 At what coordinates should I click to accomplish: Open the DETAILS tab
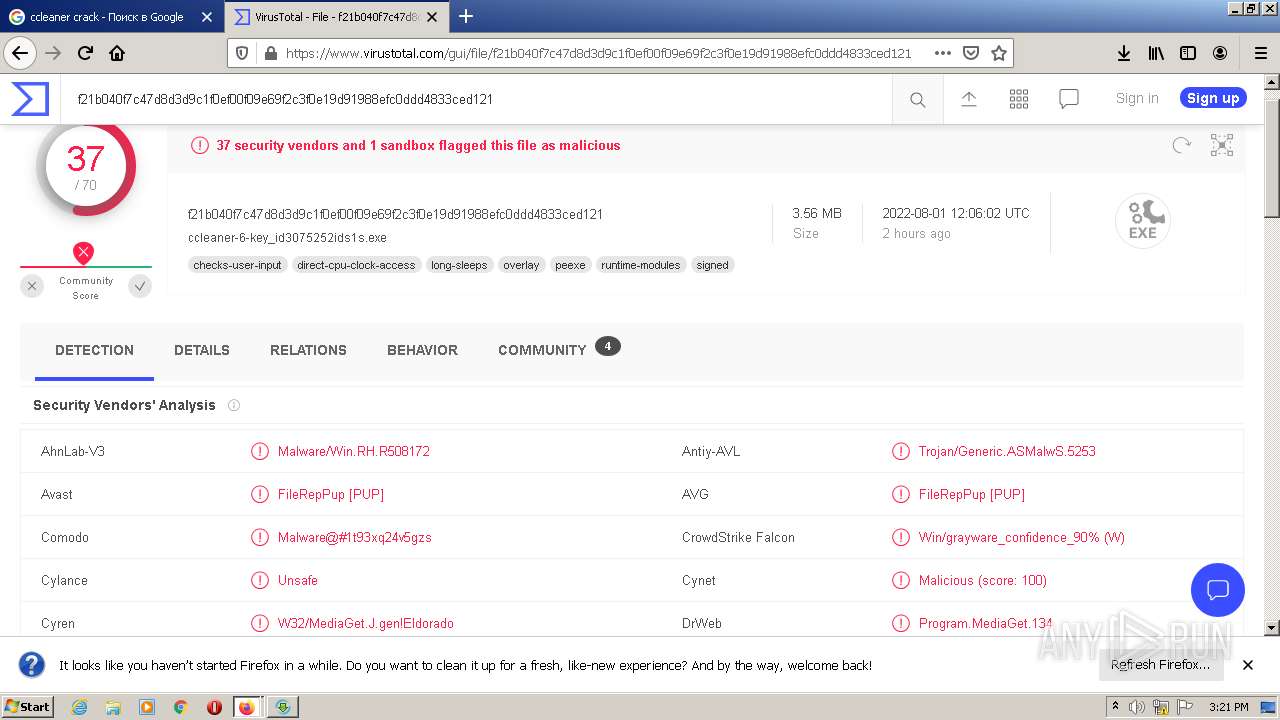click(x=202, y=350)
